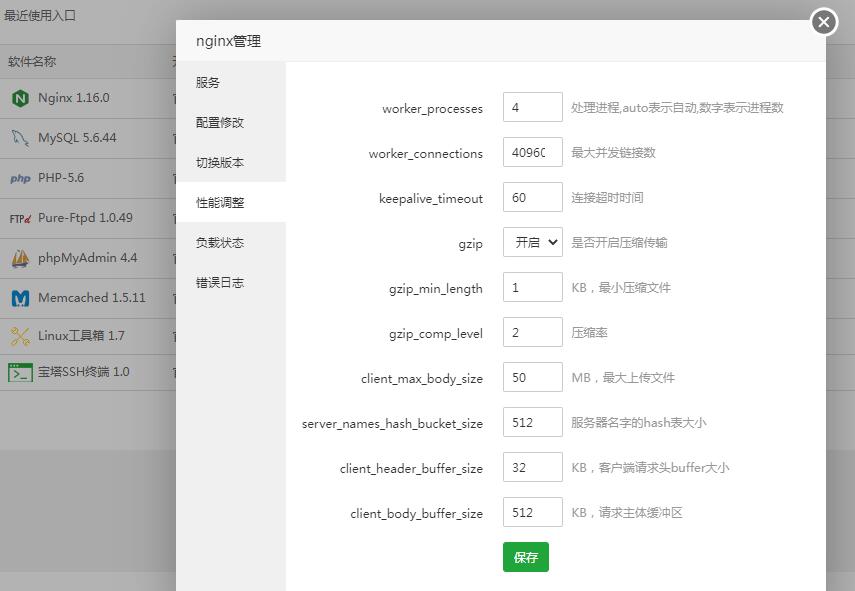Close the nginx管理 dialog
Image resolution: width=855 pixels, height=591 pixels.
pos(824,22)
